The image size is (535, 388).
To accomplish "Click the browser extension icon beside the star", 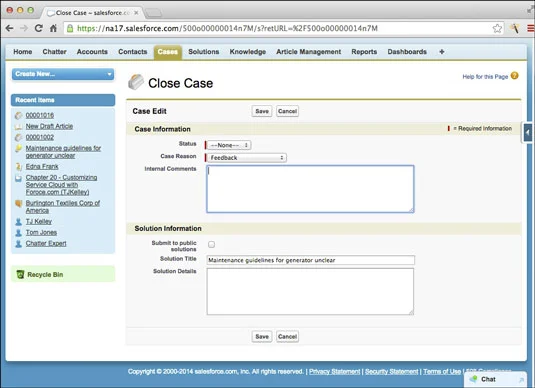I will (x=515, y=28).
